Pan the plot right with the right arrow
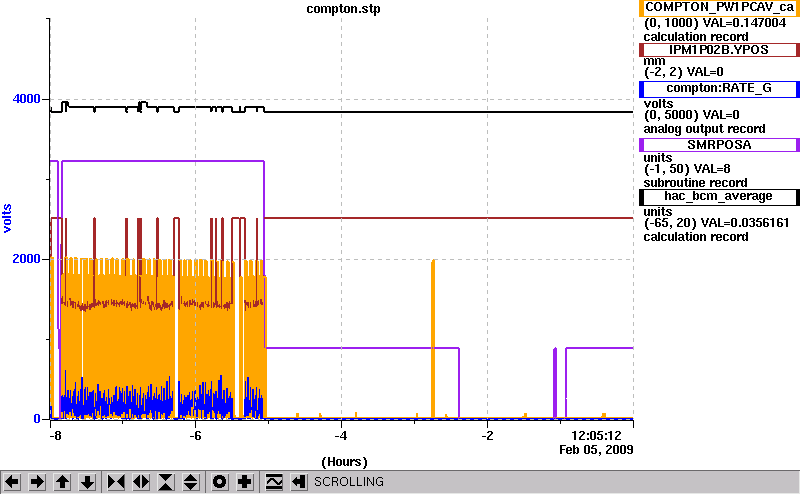This screenshot has height=494, width=800. (37, 482)
